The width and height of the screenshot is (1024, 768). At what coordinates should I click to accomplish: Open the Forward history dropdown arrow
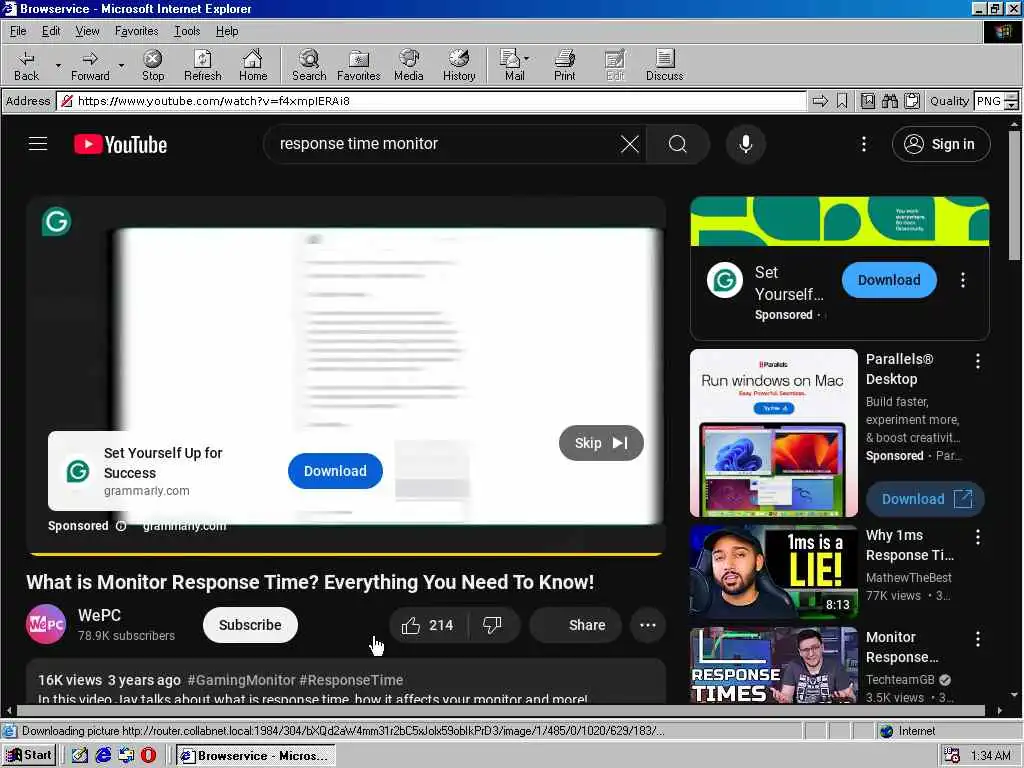pos(121,65)
